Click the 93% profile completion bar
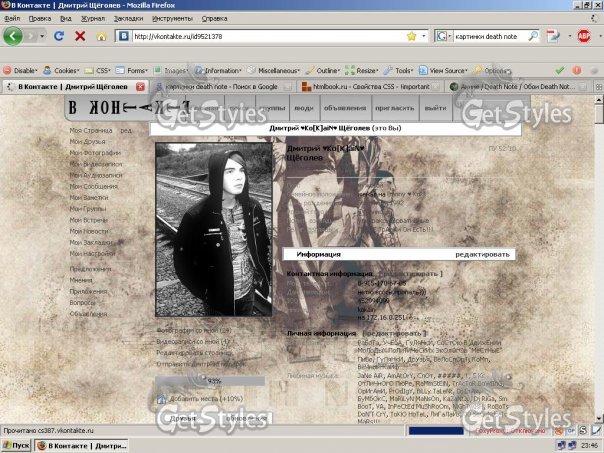This screenshot has height=453, width=604. (210, 381)
